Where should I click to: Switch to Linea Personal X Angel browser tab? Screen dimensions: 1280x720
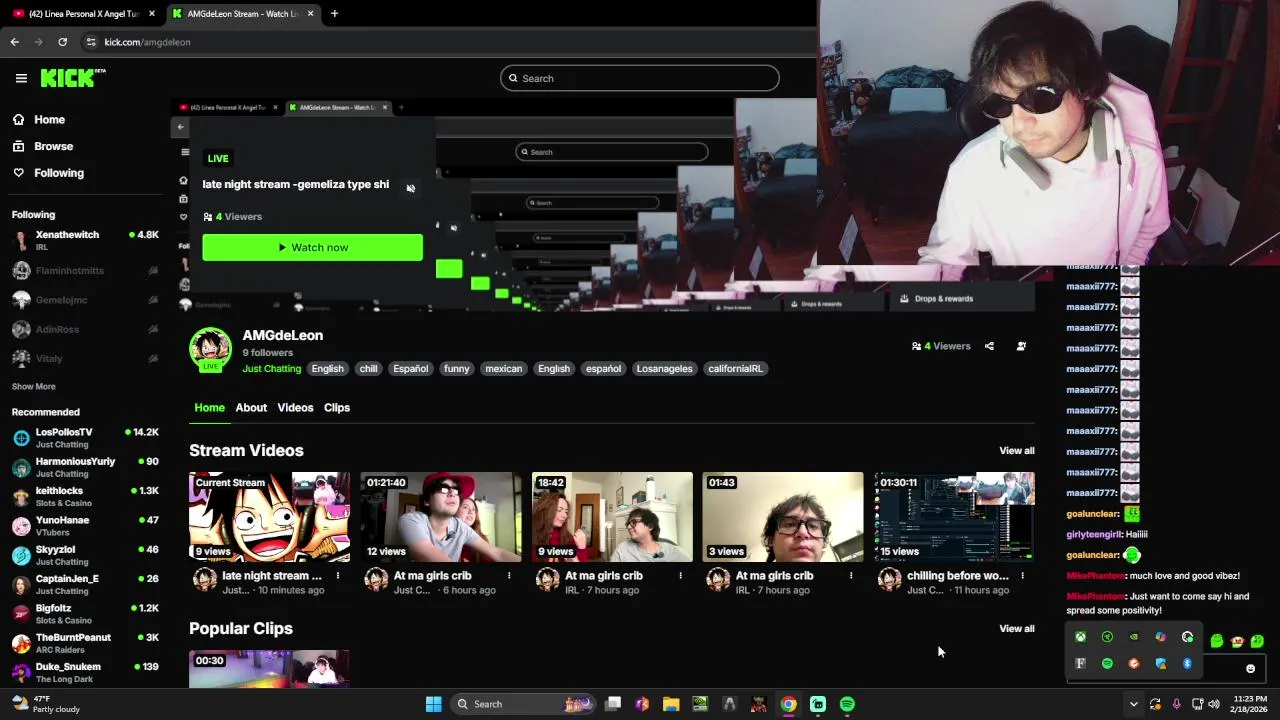coord(83,14)
